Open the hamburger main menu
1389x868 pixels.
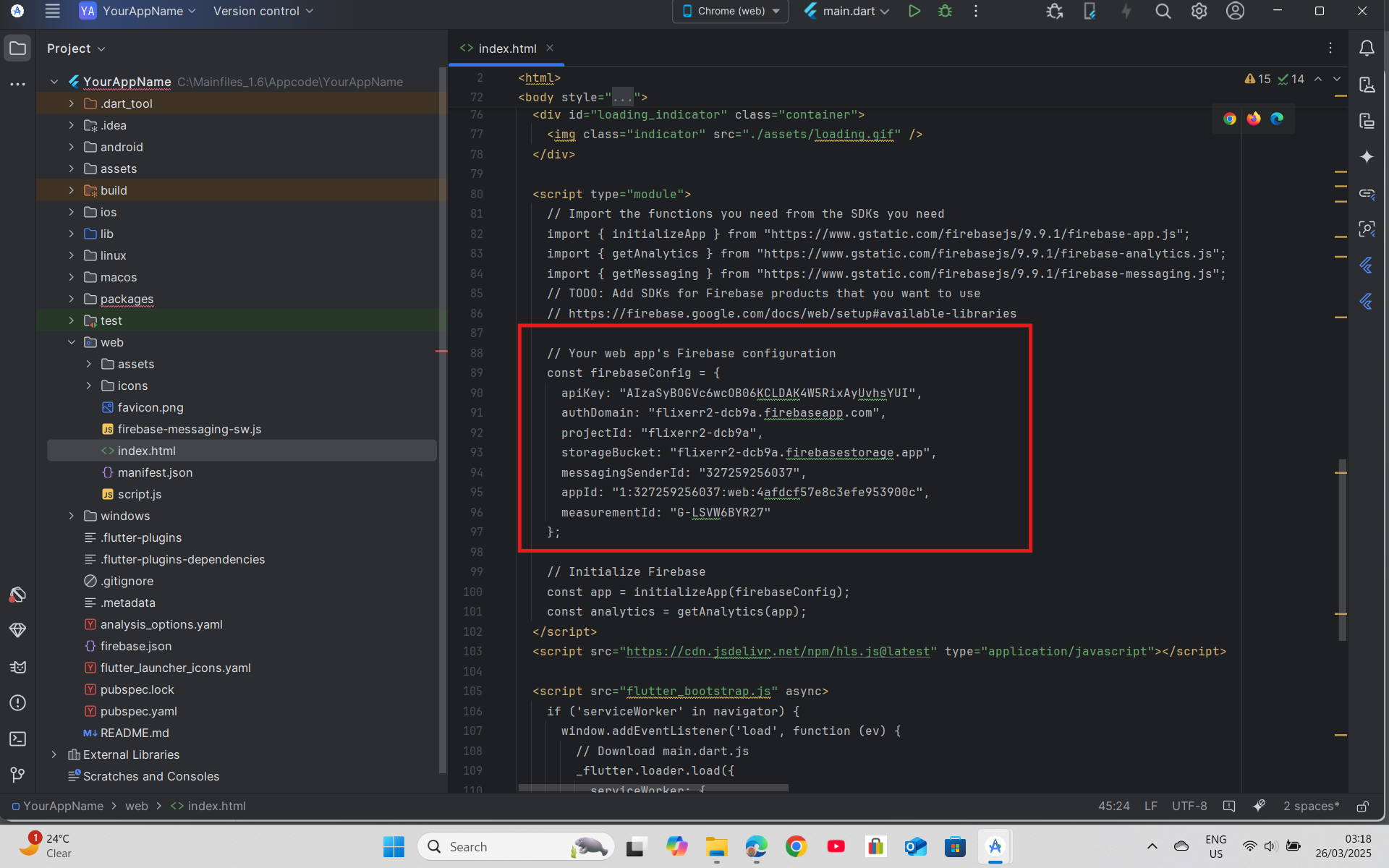point(52,11)
